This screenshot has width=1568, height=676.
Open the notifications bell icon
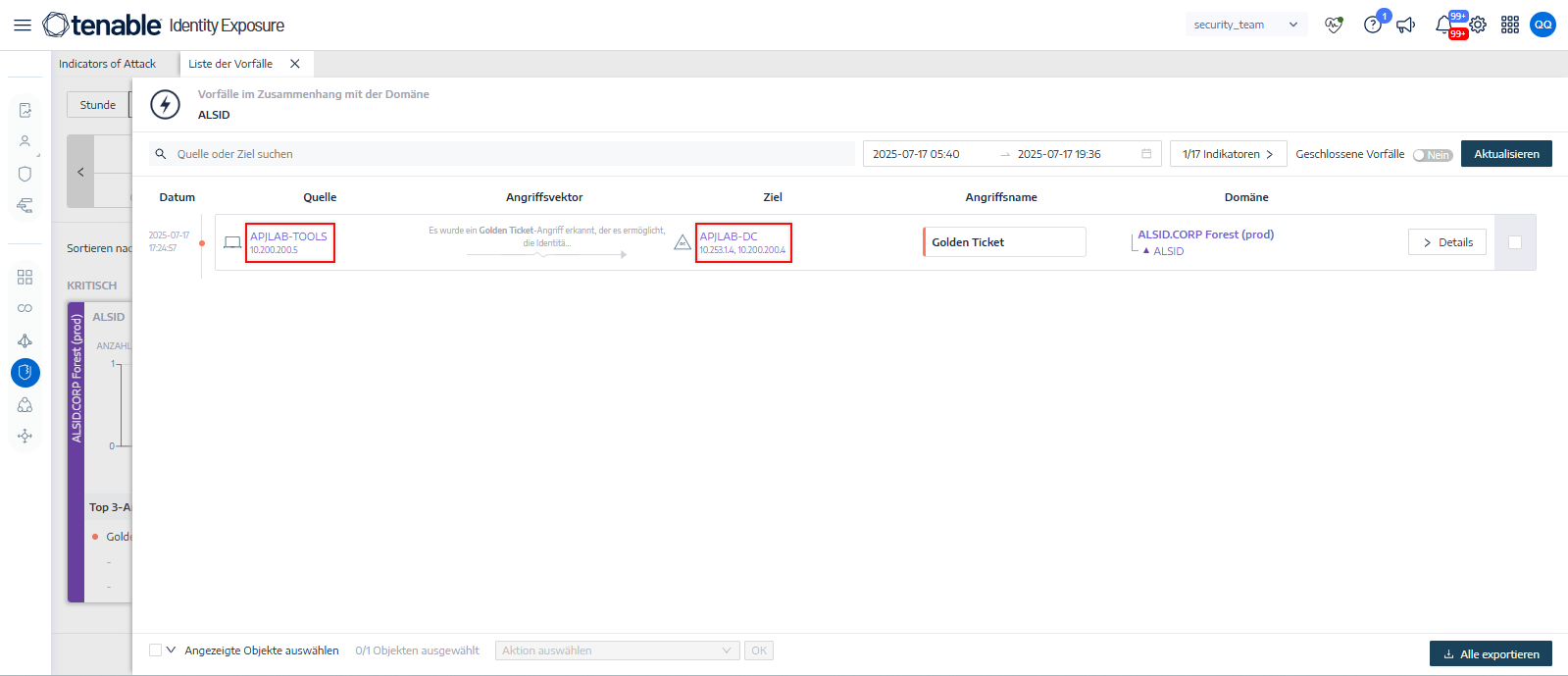pos(1443,26)
